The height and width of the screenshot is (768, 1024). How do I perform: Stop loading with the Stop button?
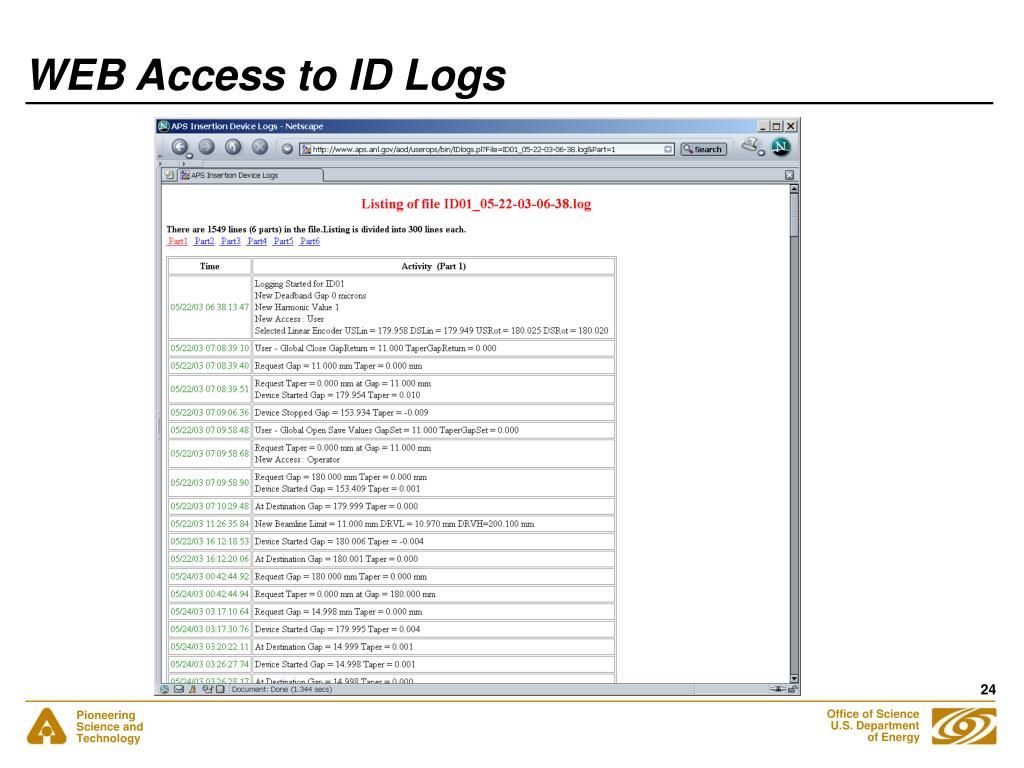pos(260,147)
